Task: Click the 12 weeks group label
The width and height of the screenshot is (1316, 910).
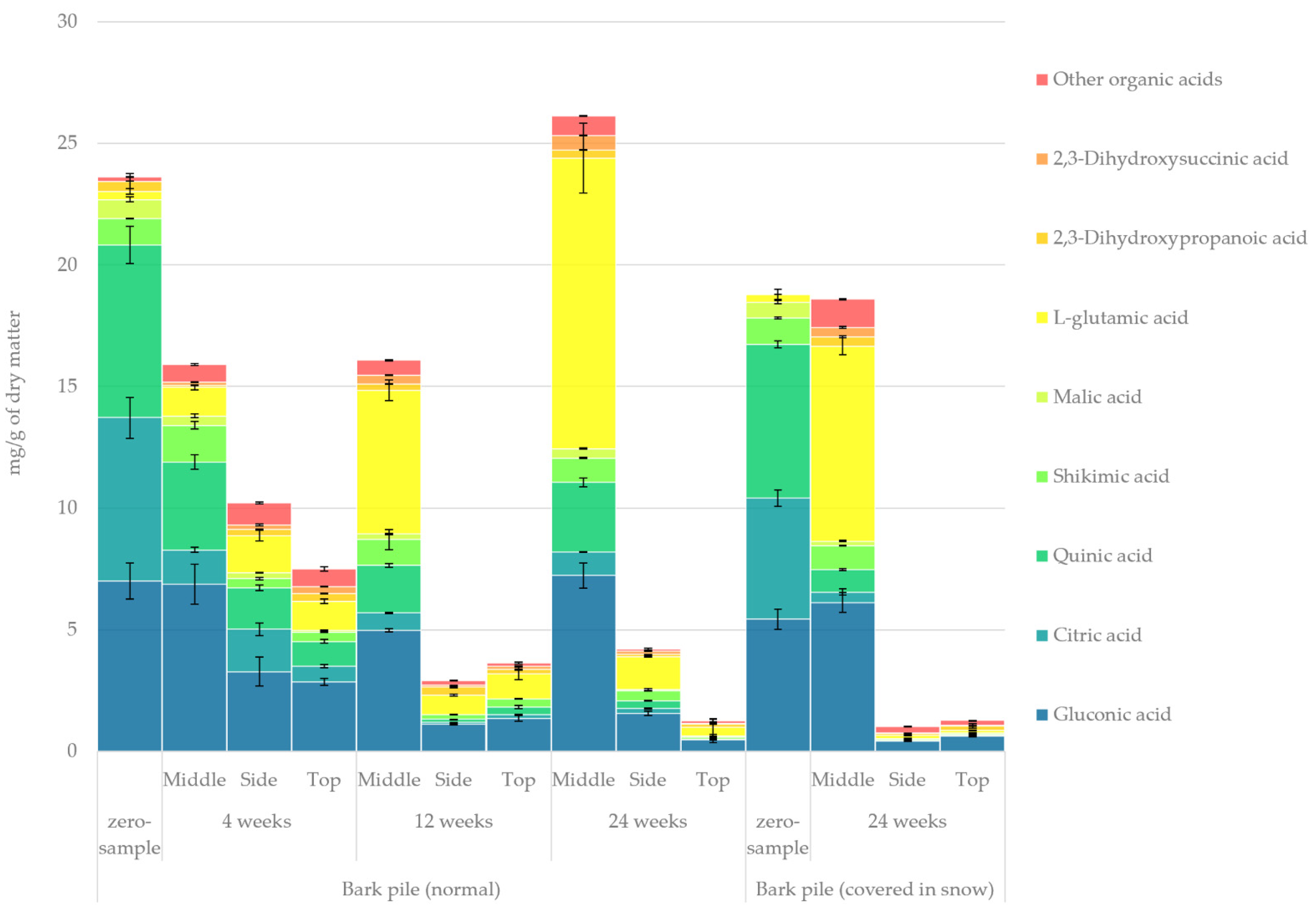Action: tap(453, 821)
